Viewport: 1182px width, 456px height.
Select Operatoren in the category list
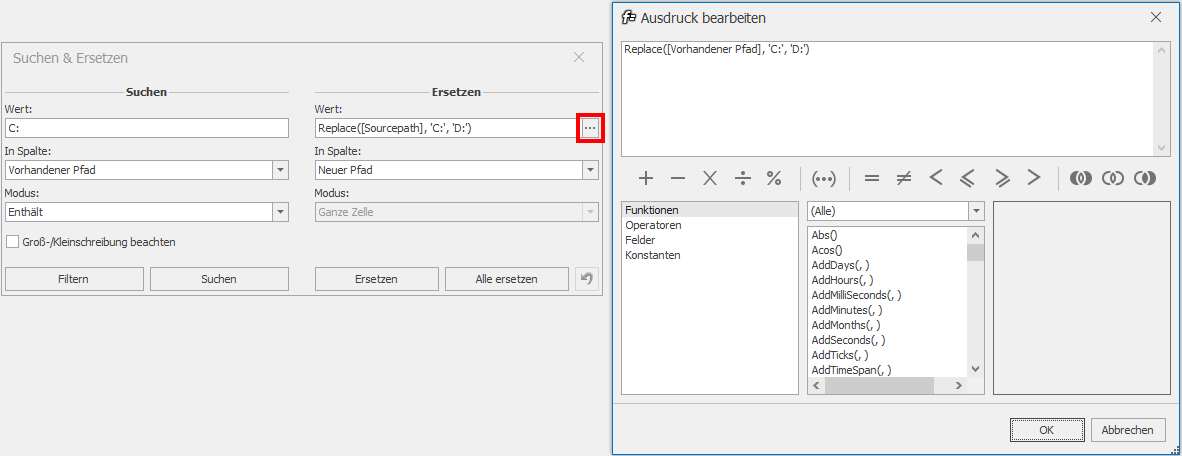[653, 226]
